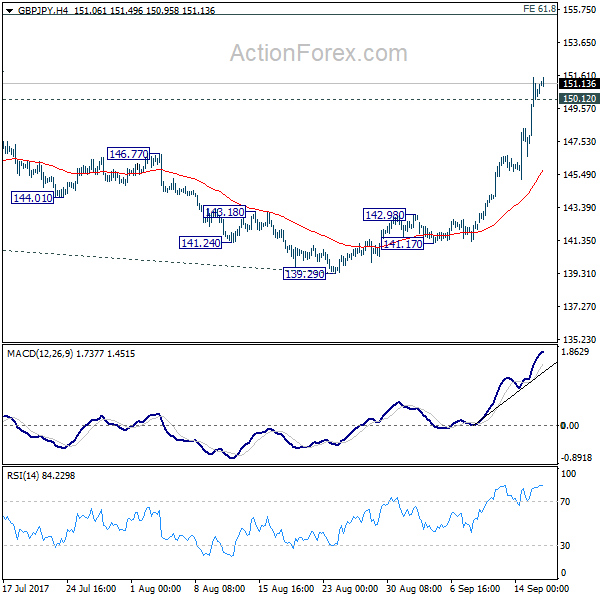Select the 17 Jul 2017 date label
The height and width of the screenshot is (600, 600).
point(26,589)
